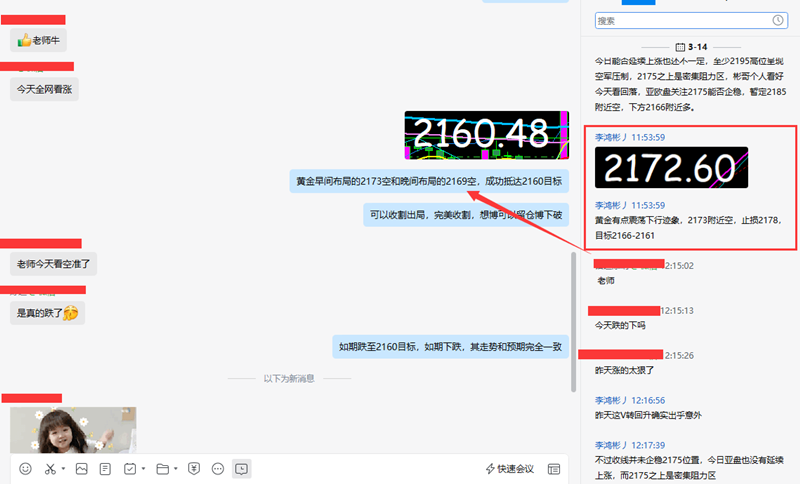Viewport: 800px width, 484px height.
Task: Click the folder file icon
Action: (163, 468)
